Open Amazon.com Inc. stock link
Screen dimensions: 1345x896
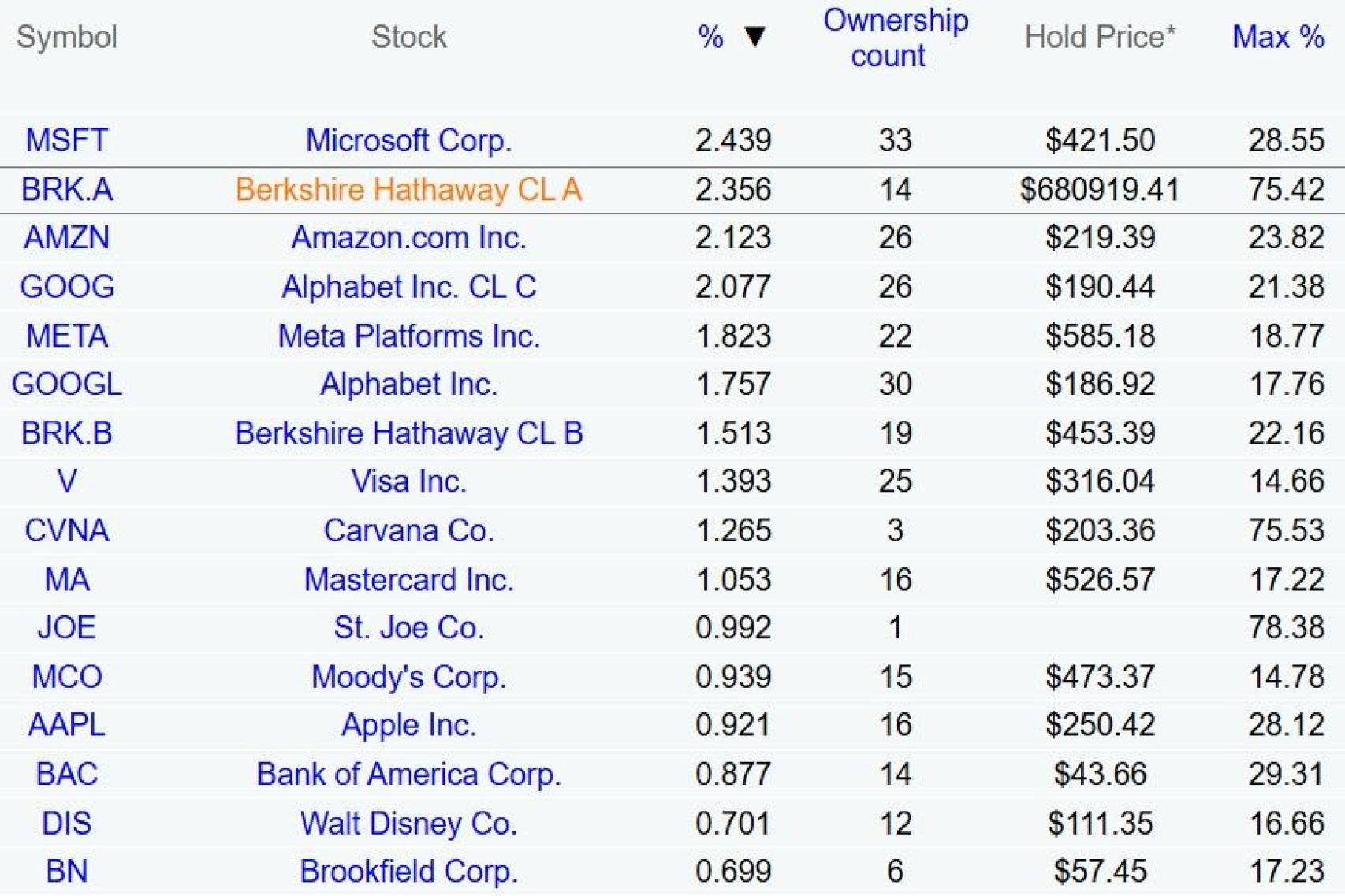408,237
